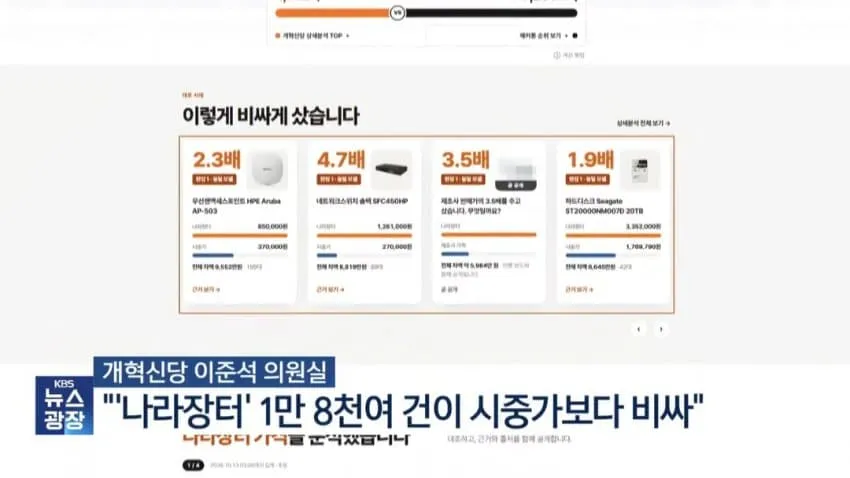Click the orange segment of the comparison bar
Image resolution: width=850 pixels, height=478 pixels.
pos(333,13)
